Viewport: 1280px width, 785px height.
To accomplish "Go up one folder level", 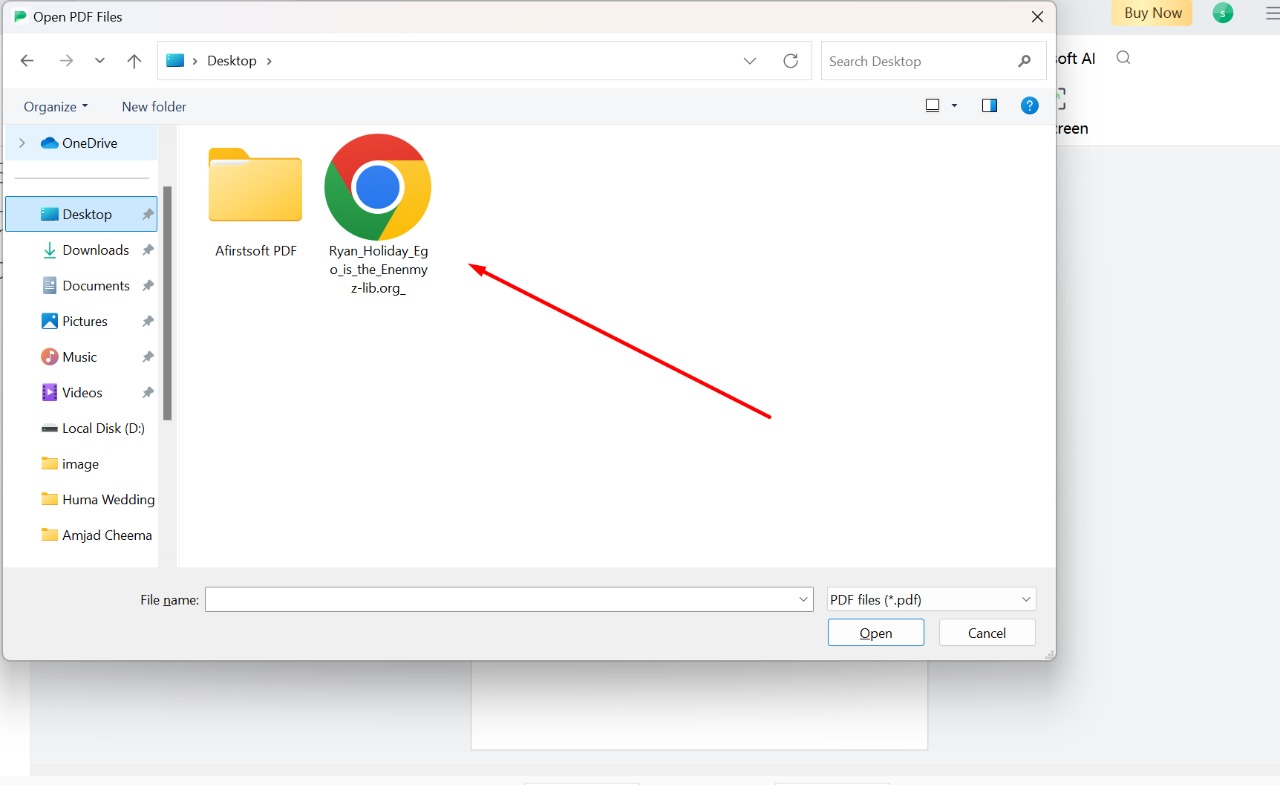I will [134, 61].
